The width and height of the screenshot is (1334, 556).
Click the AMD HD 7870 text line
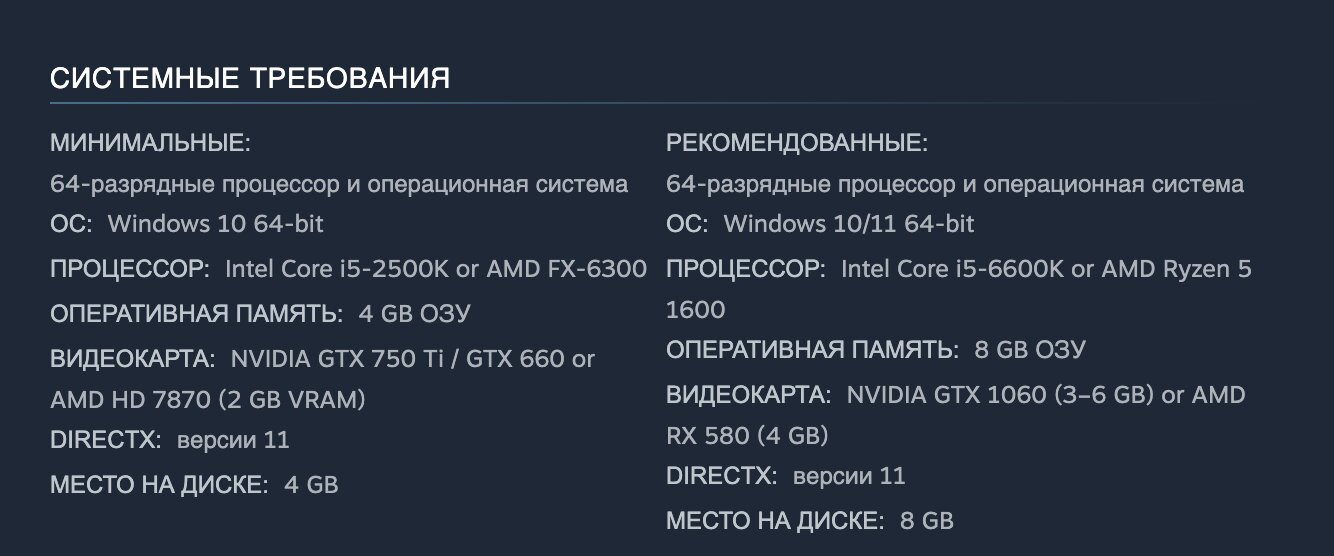pyautogui.click(x=207, y=400)
